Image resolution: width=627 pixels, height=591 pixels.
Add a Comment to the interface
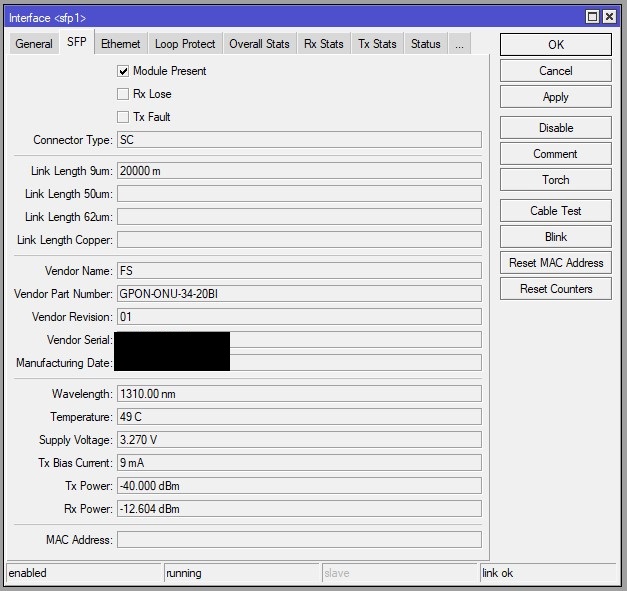tap(556, 154)
